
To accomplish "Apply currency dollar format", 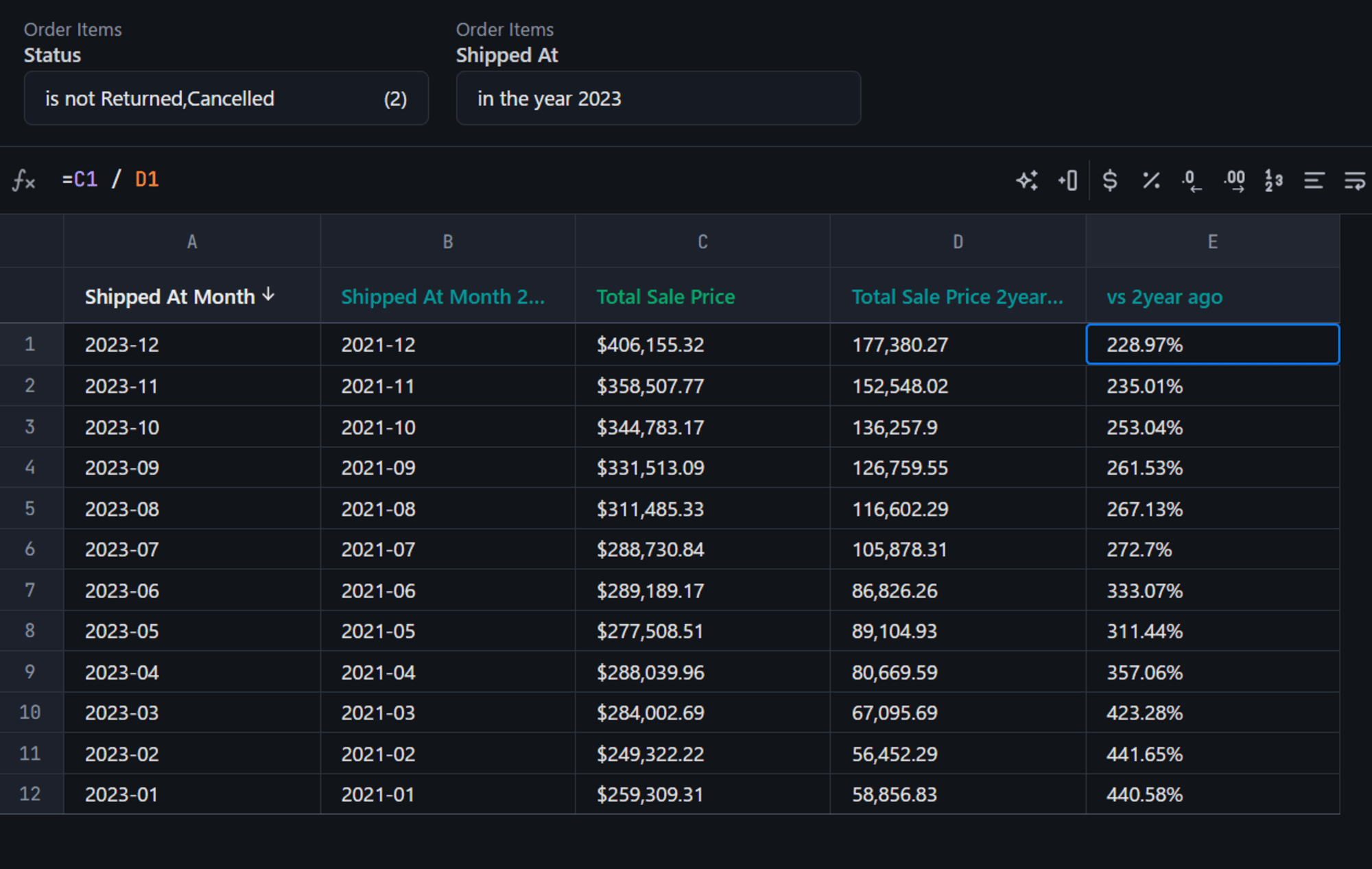I will coord(1109,180).
